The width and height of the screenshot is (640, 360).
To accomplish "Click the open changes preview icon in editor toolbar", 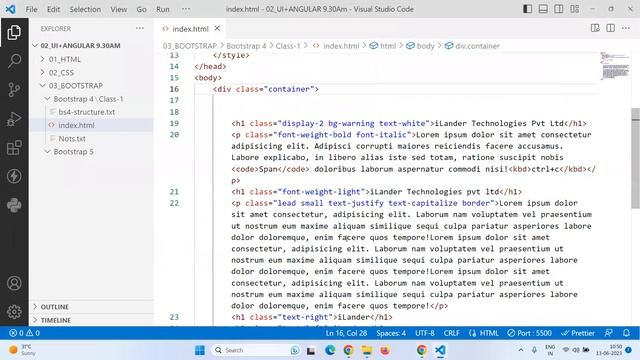I will [x=595, y=28].
